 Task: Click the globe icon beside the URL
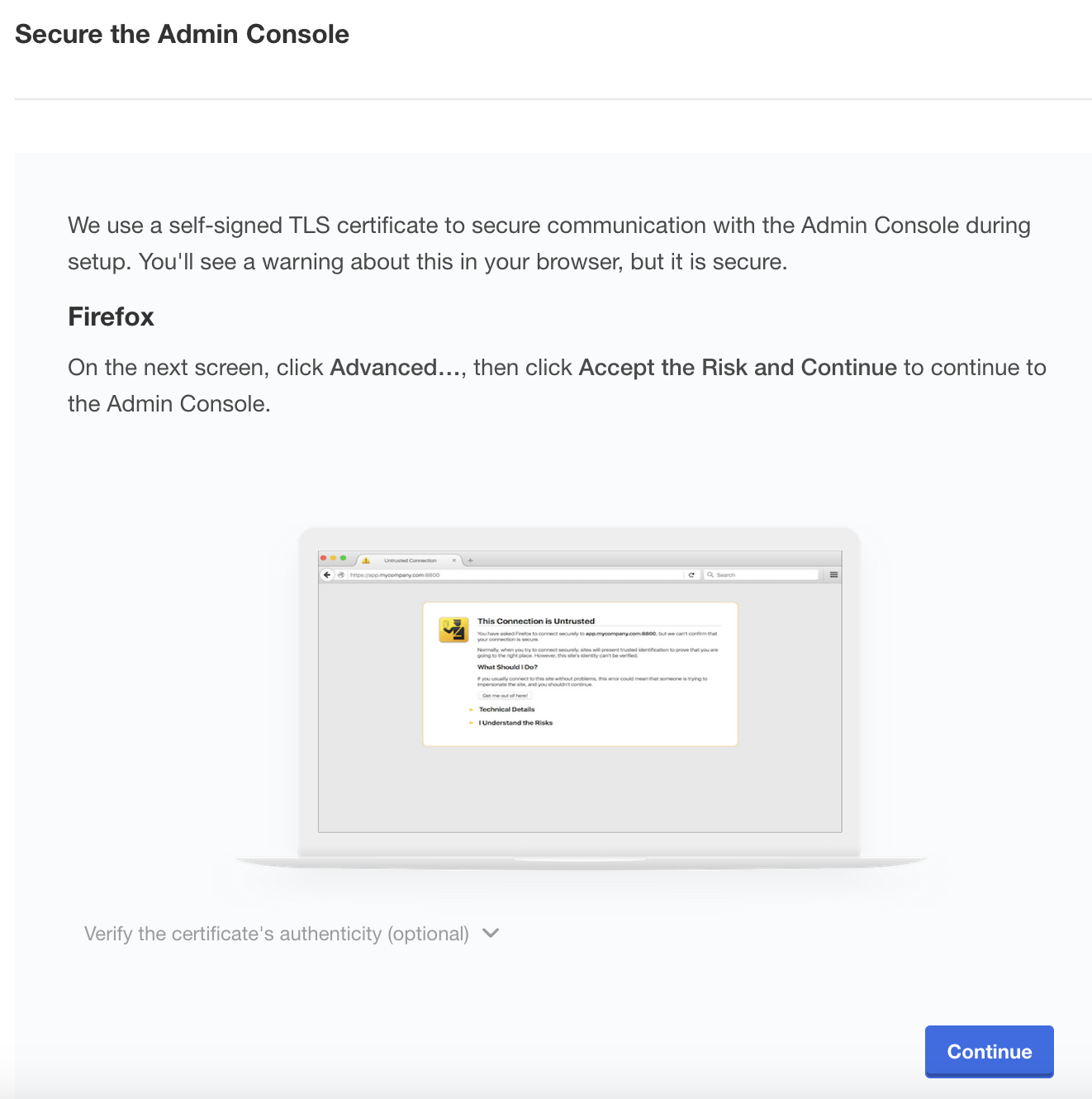pyautogui.click(x=340, y=574)
